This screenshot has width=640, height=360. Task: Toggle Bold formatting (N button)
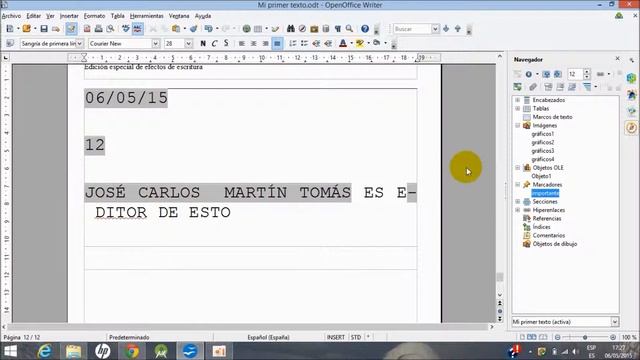[x=203, y=43]
